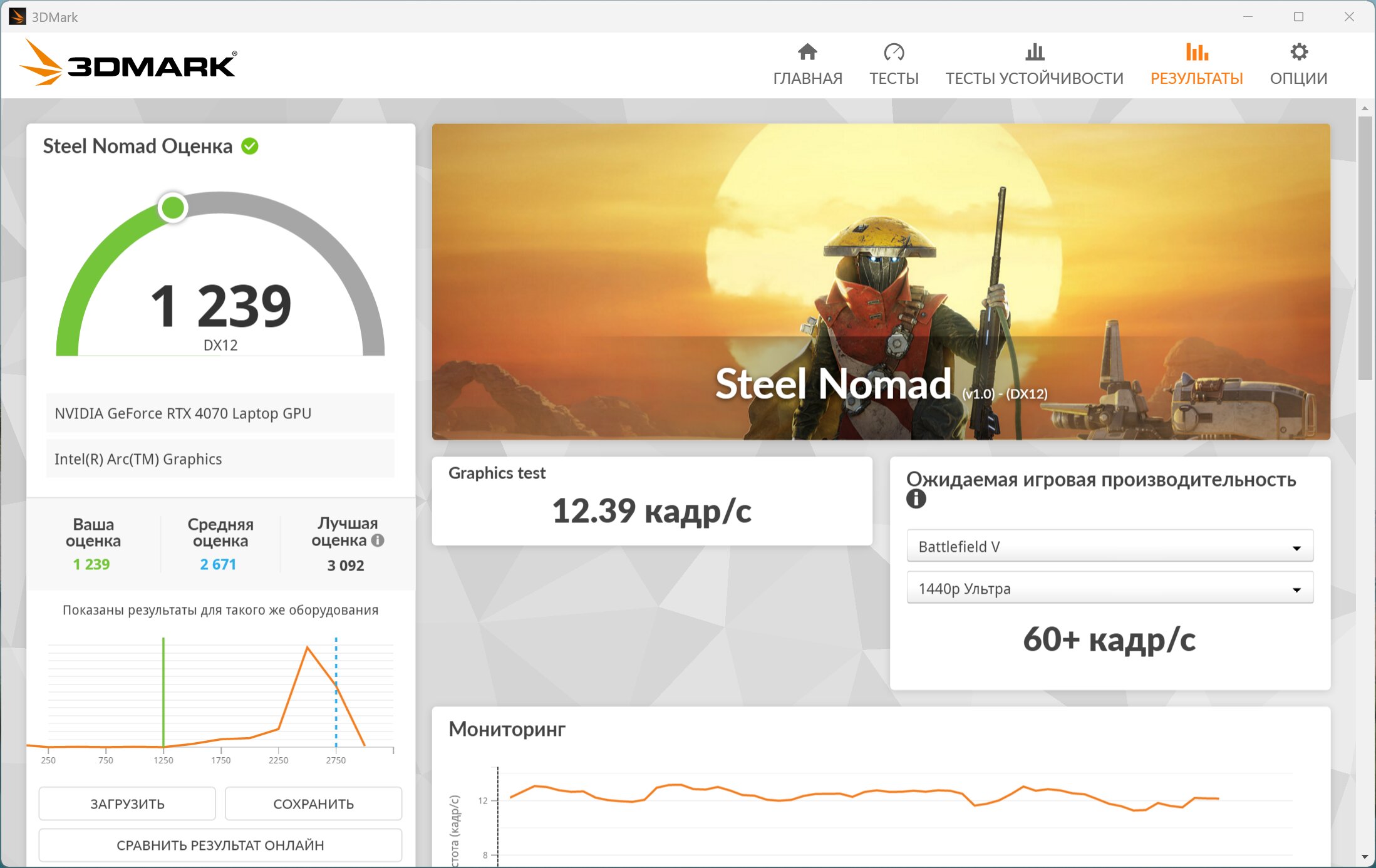Click the scrollbar down arrow
1376x868 pixels.
tap(1365, 857)
